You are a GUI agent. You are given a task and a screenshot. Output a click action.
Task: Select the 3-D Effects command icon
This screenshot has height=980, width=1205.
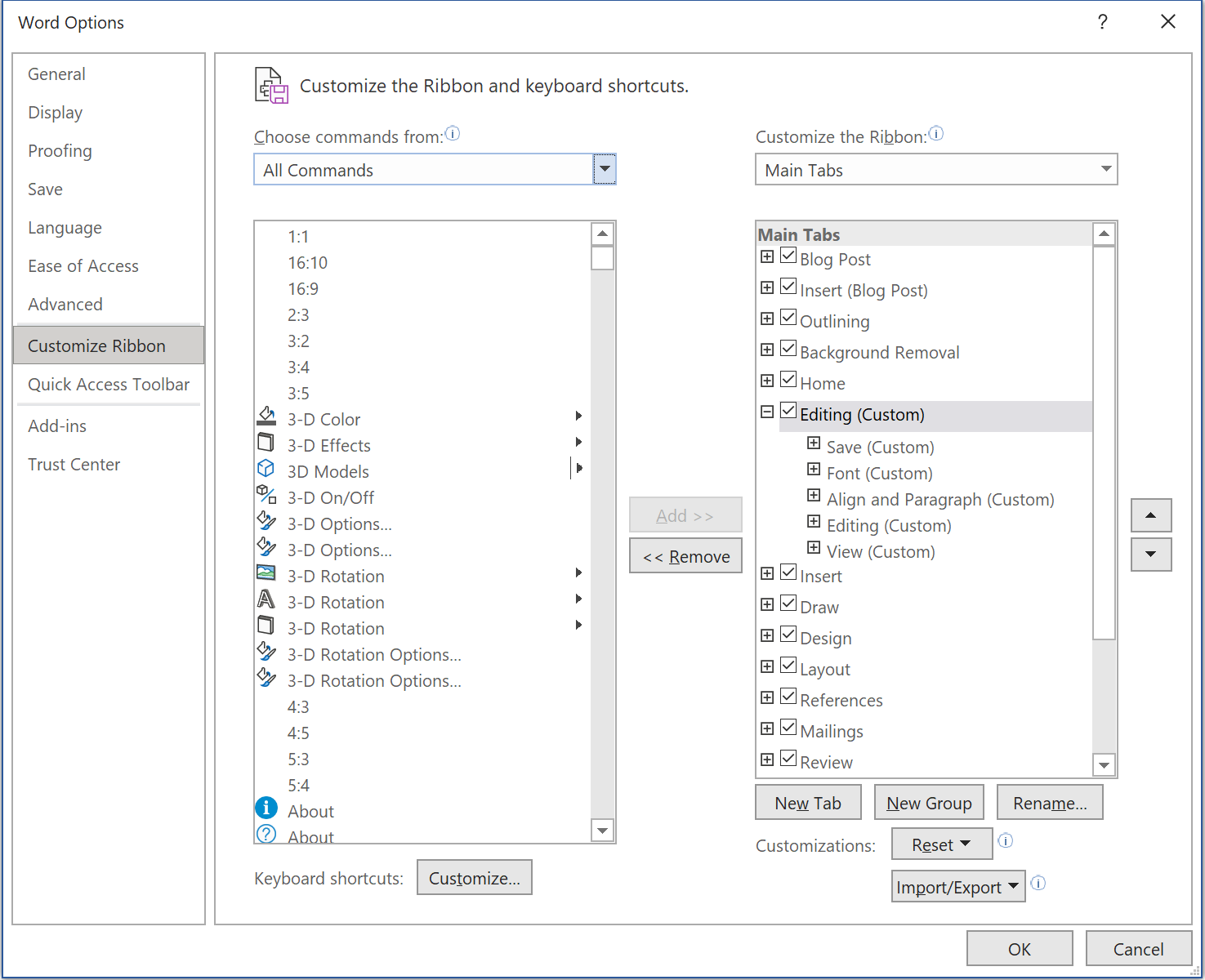point(266,443)
